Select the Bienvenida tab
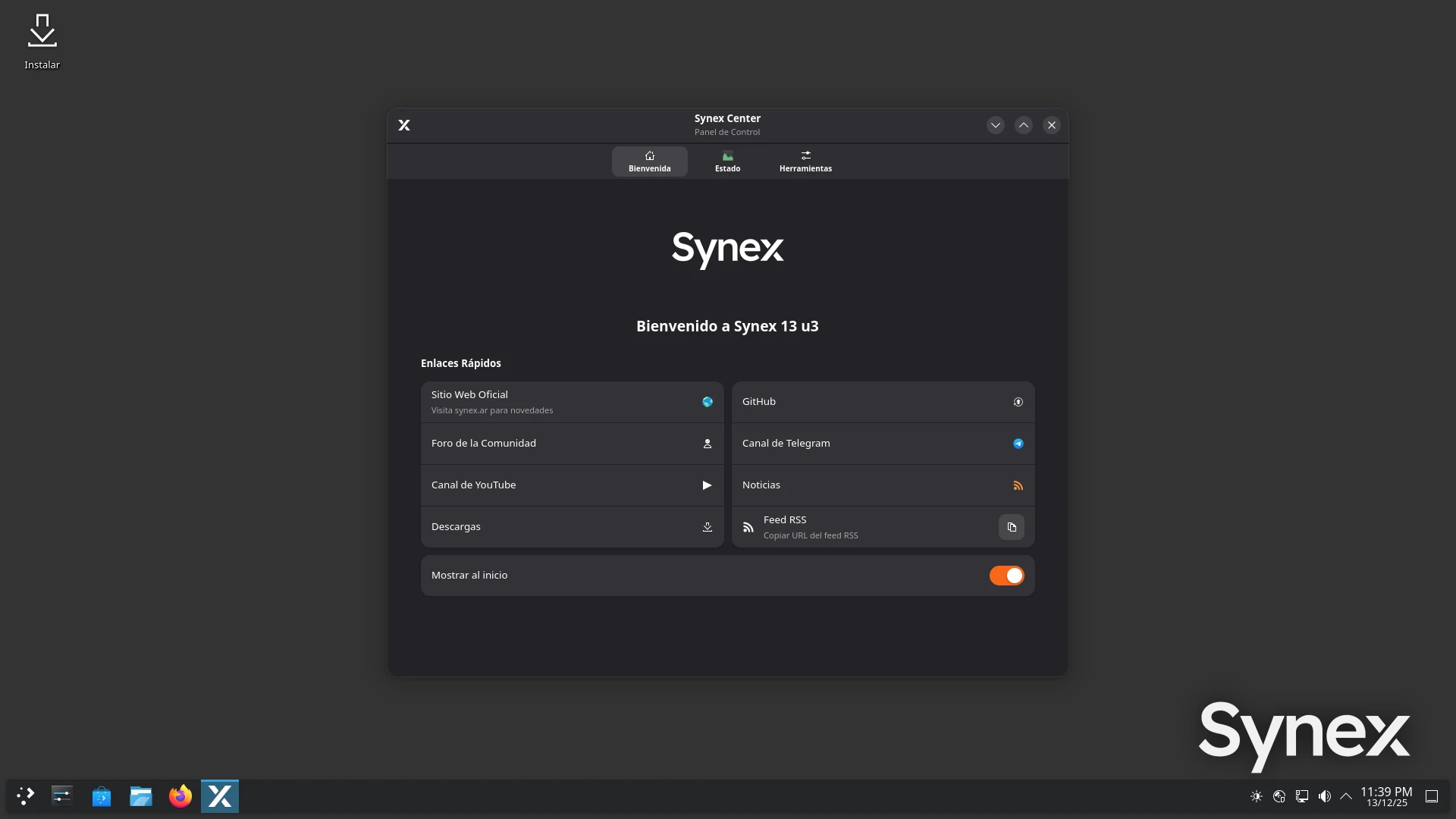The height and width of the screenshot is (819, 1456). 649,162
